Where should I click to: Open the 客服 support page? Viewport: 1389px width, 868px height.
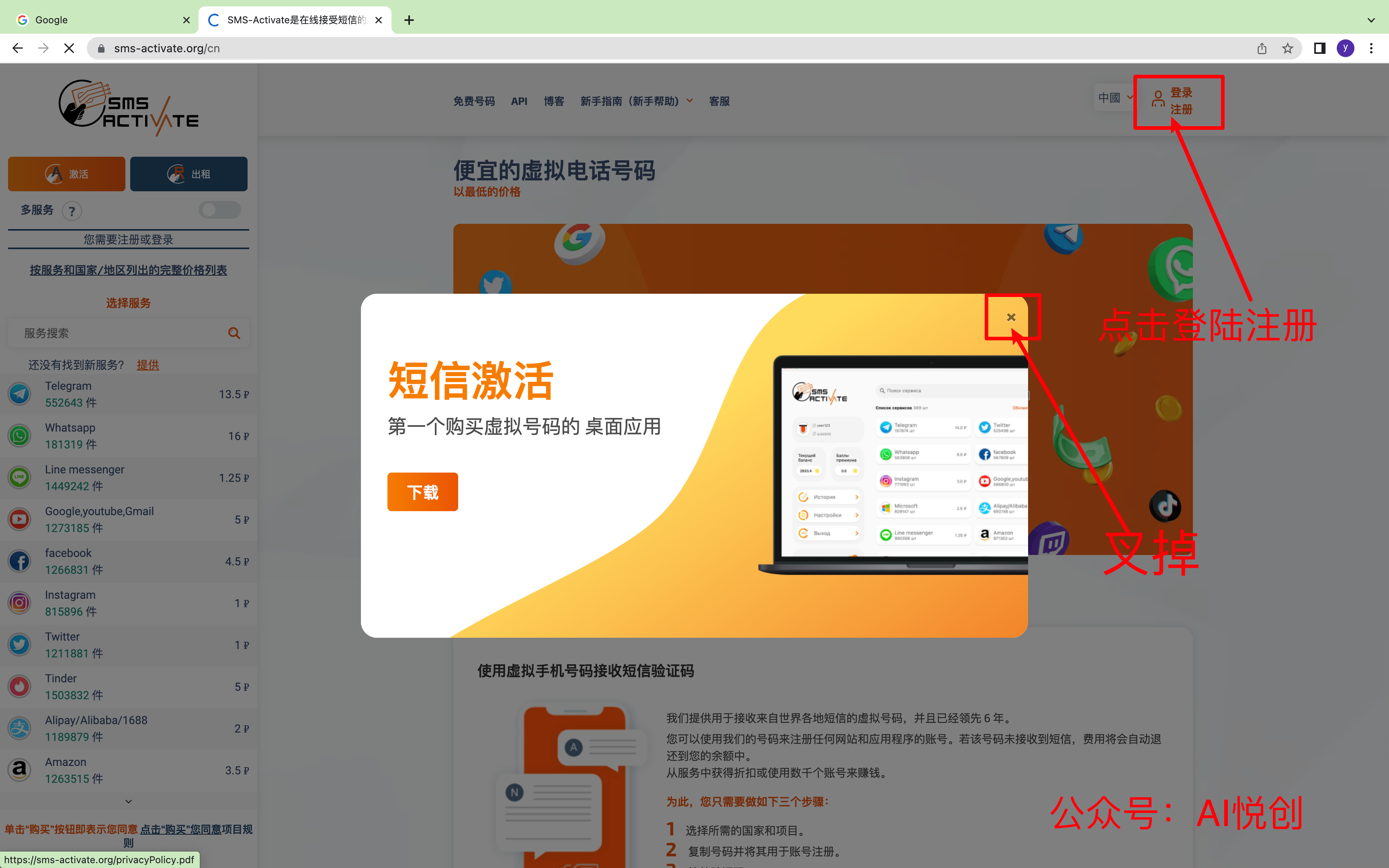click(719, 101)
